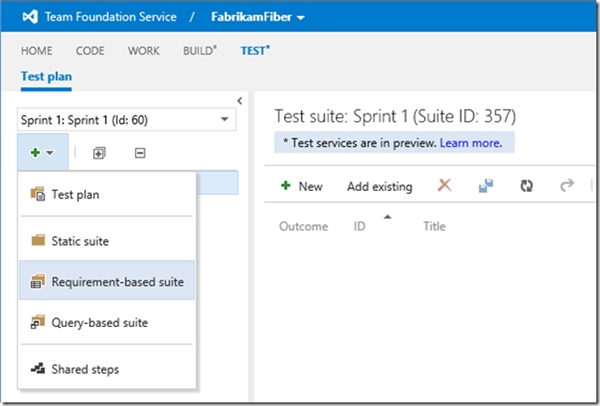The image size is (600, 406).
Task: Open the BUILD hub
Action: [x=200, y=51]
